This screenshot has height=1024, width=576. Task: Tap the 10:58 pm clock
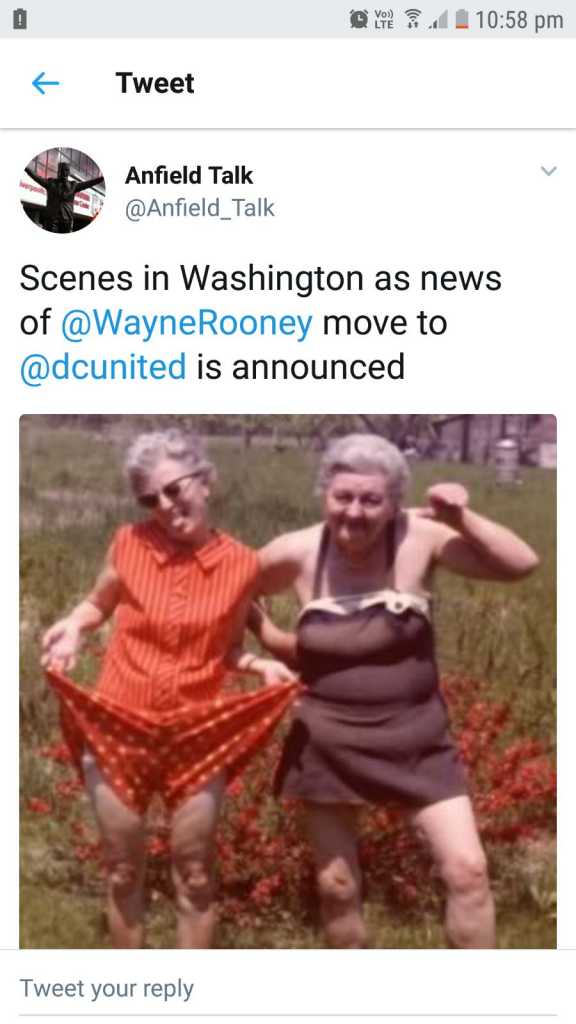coord(519,20)
